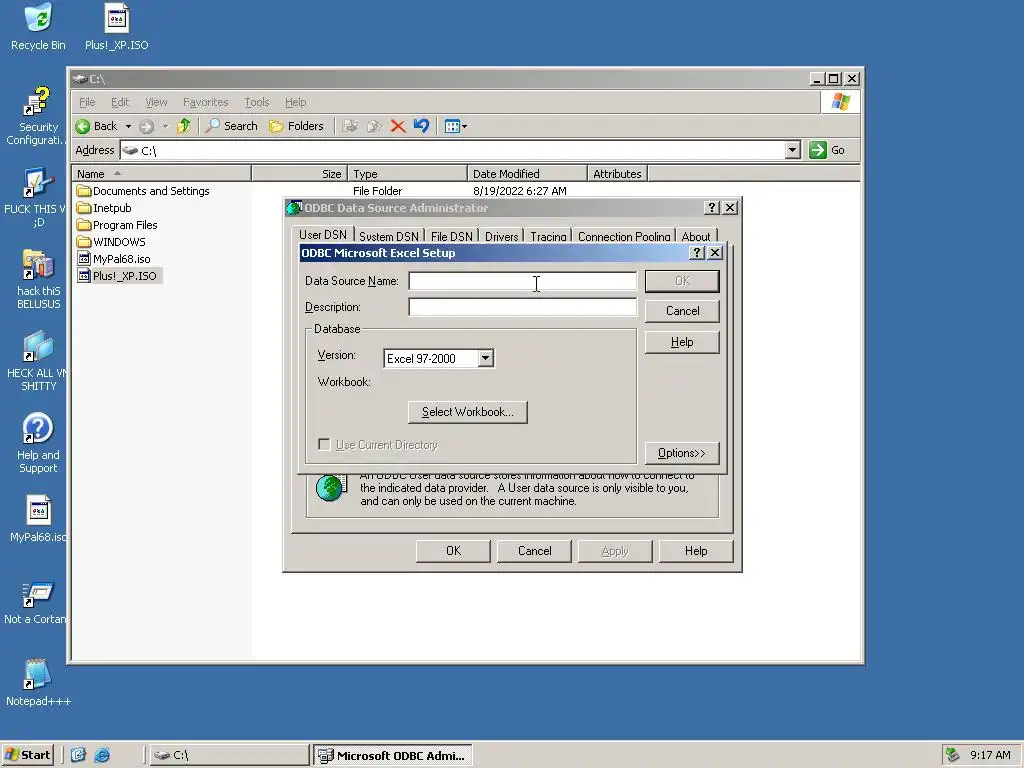Click the system tray network icon

tap(953, 755)
